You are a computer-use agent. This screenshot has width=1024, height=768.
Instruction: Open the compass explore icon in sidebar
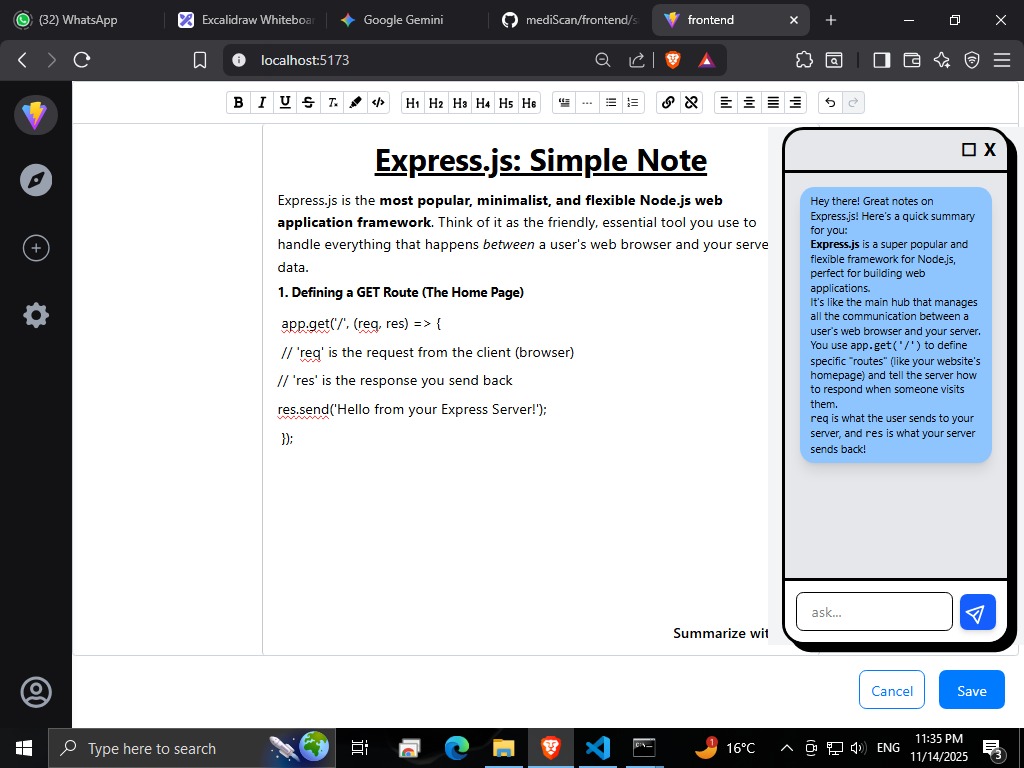[x=36, y=180]
